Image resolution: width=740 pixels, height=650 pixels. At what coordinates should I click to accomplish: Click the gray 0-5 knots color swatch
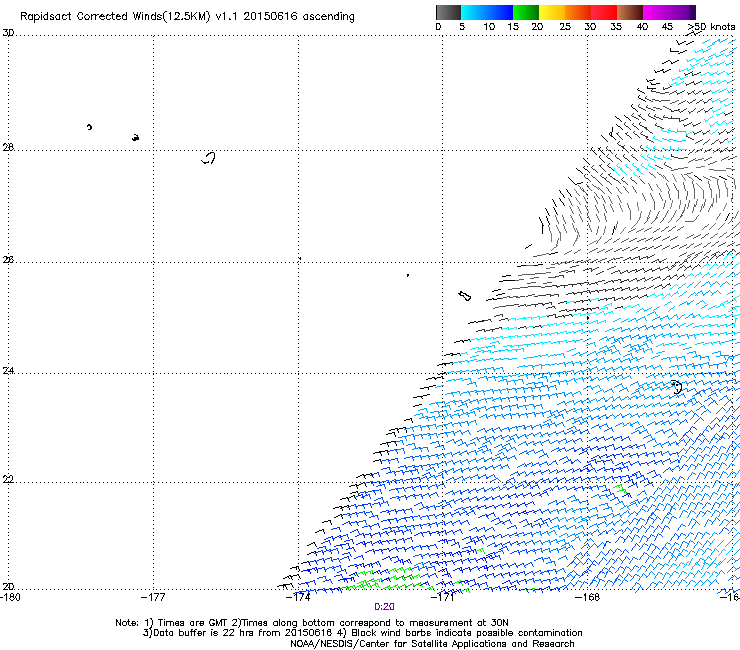(448, 12)
